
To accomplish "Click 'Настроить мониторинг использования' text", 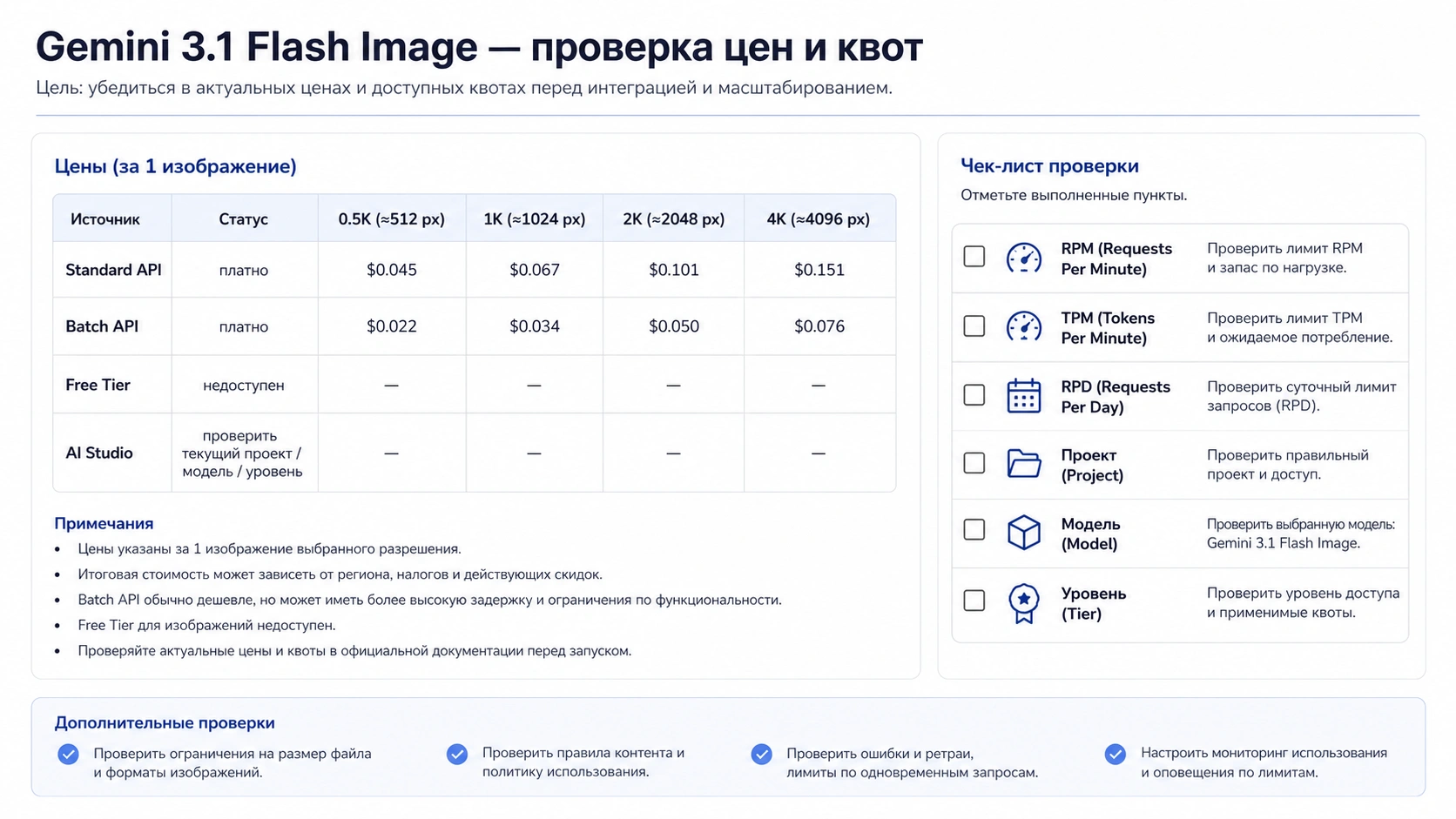I will coord(1264,762).
